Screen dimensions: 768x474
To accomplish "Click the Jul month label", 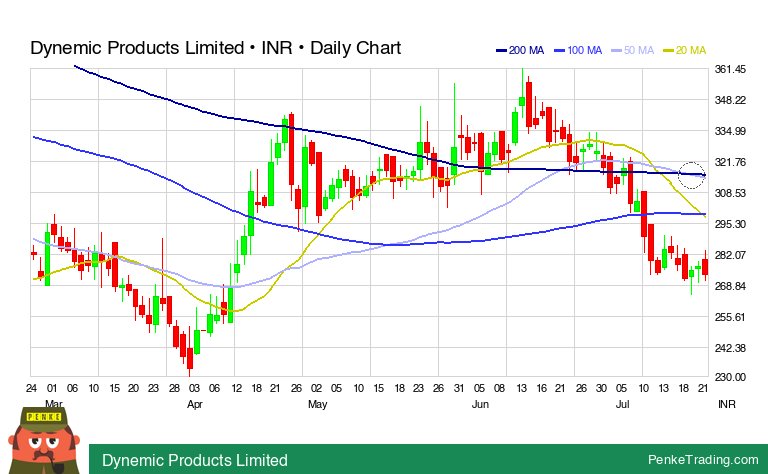I will pyautogui.click(x=622, y=404).
